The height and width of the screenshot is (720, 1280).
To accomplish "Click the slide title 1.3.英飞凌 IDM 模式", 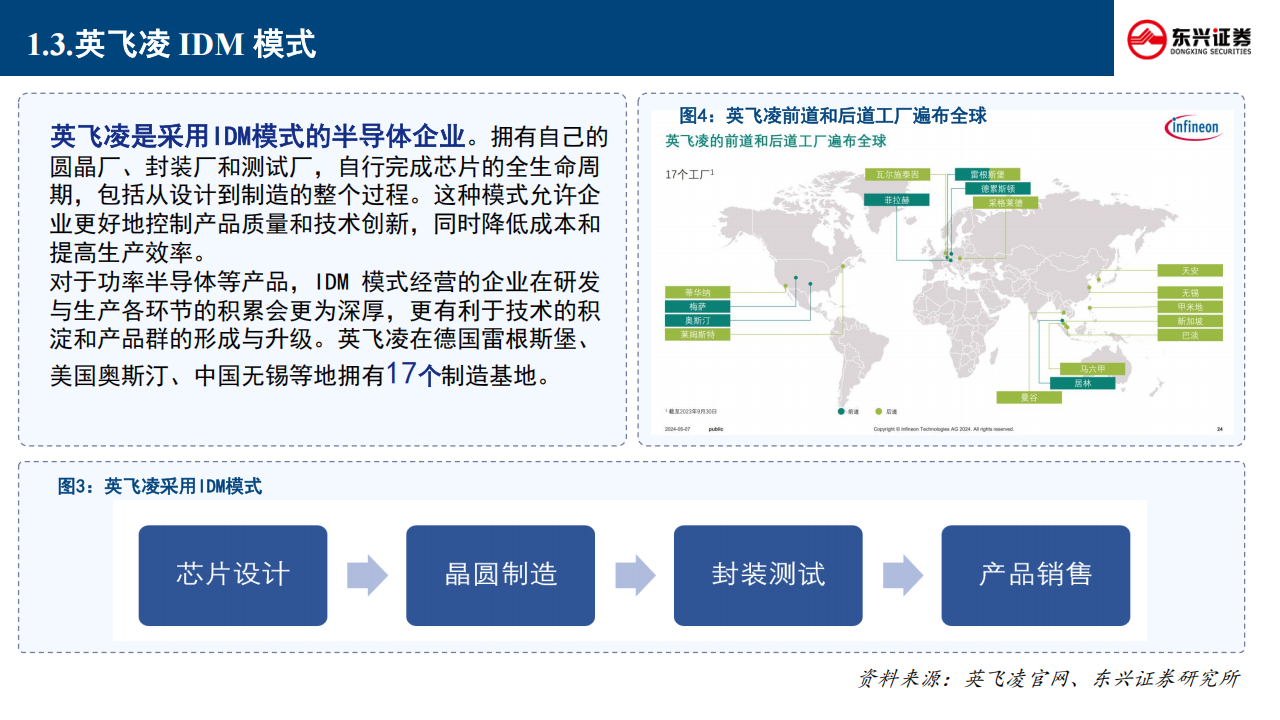I will [x=171, y=43].
